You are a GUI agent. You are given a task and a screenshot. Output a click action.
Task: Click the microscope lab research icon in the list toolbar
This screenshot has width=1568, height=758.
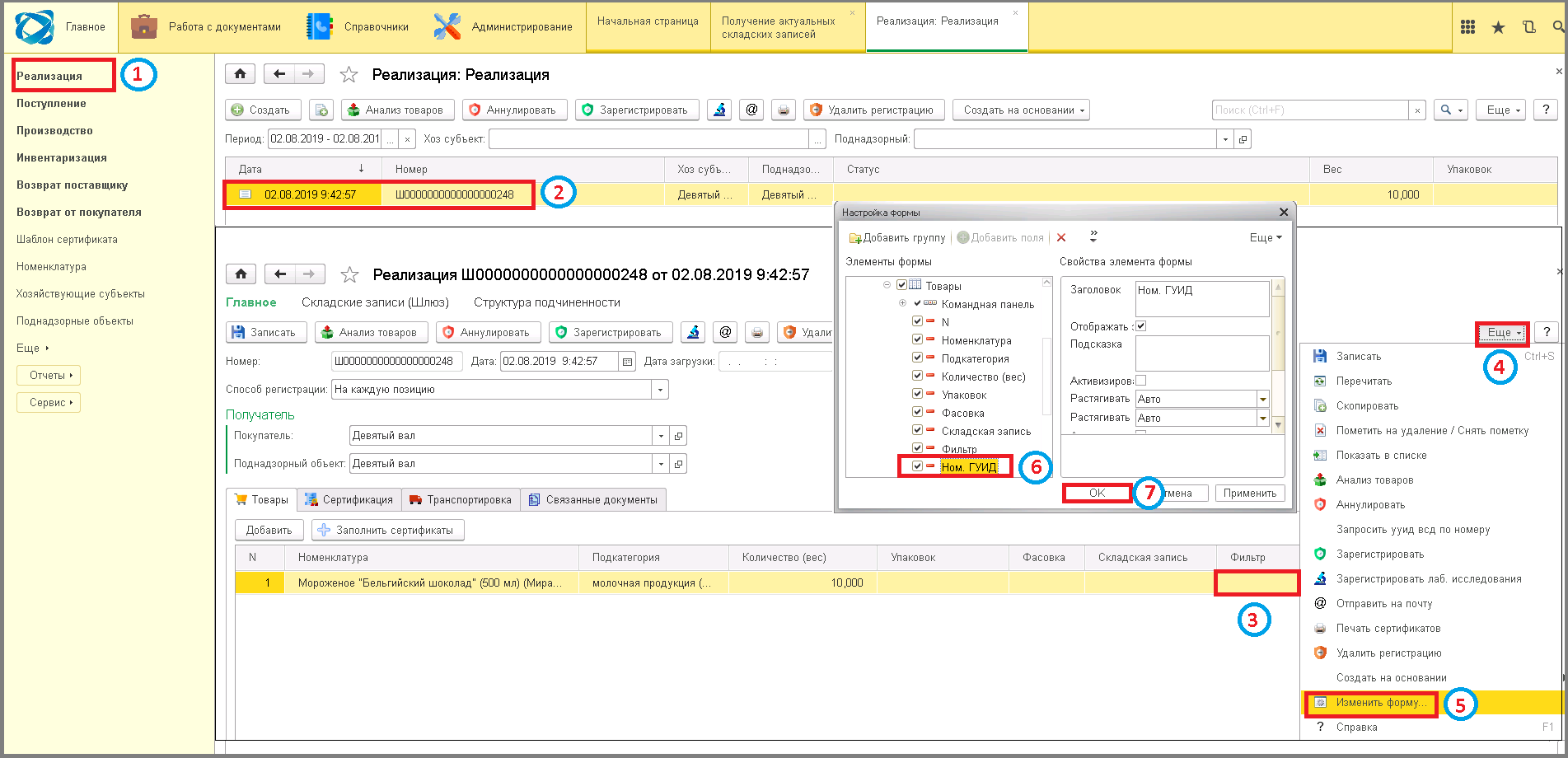tap(719, 110)
